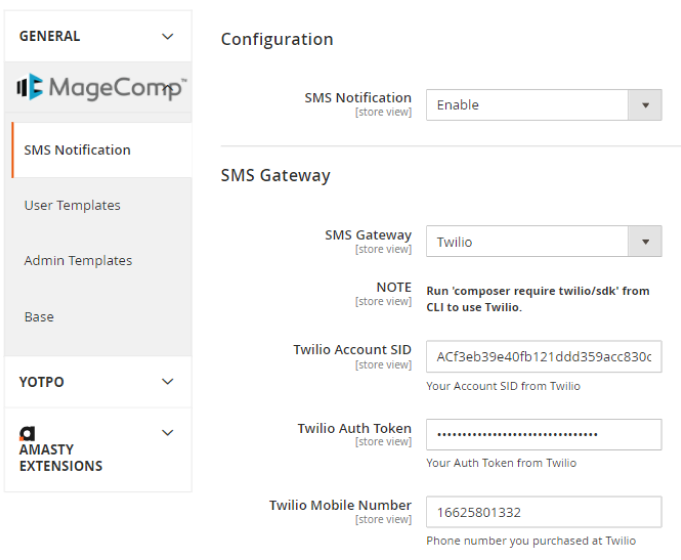
Task: Select the SMS Notification sidebar tab
Action: pos(78,150)
